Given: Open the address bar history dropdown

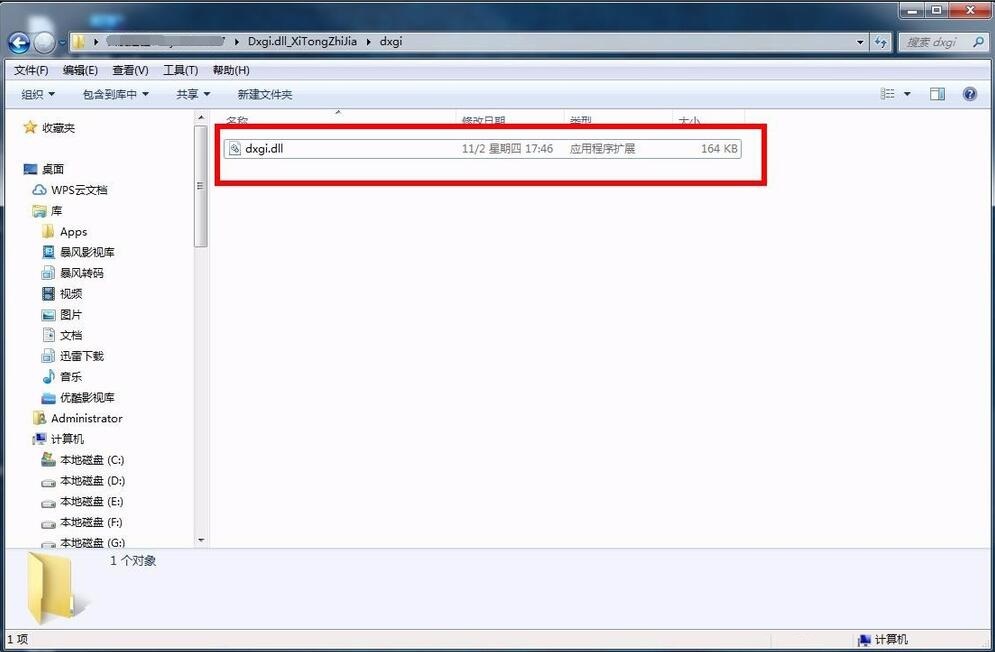Looking at the screenshot, I should pos(860,42).
